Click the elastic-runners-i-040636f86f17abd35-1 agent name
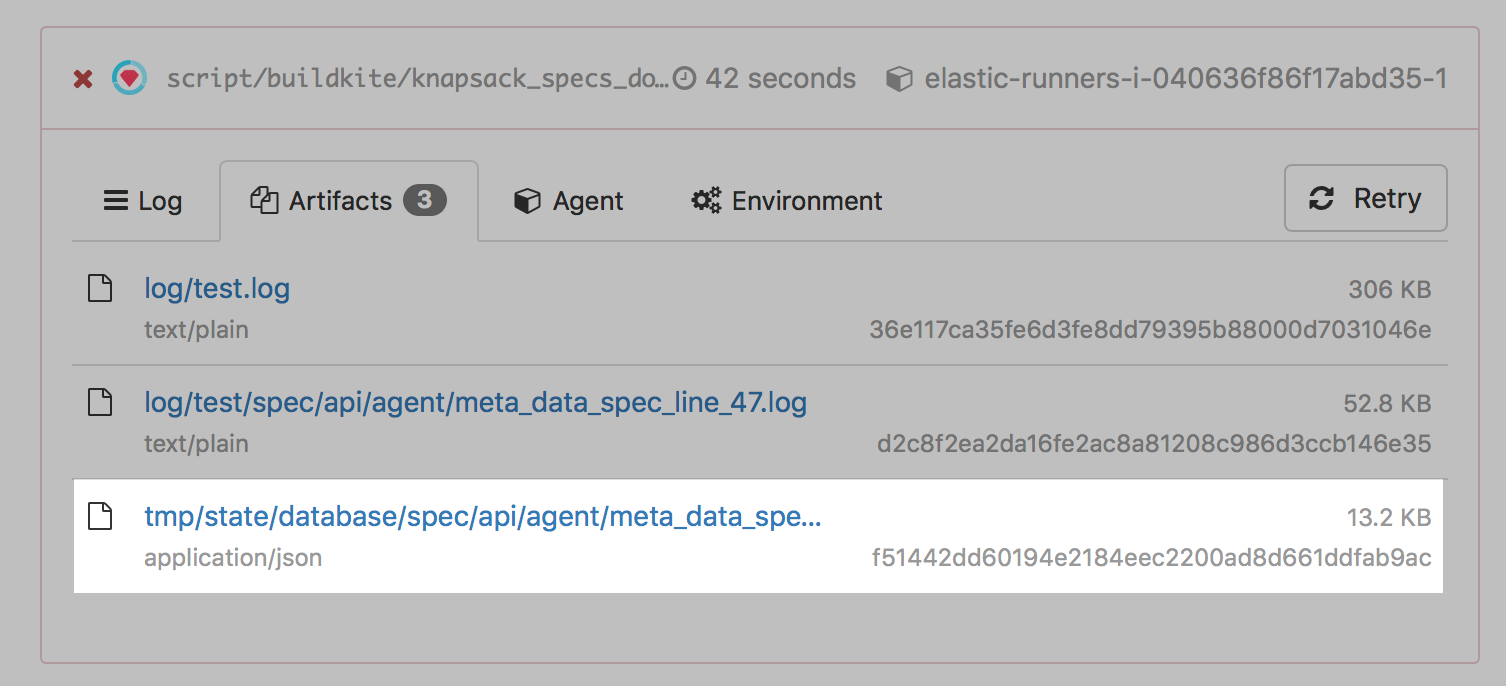 1185,79
